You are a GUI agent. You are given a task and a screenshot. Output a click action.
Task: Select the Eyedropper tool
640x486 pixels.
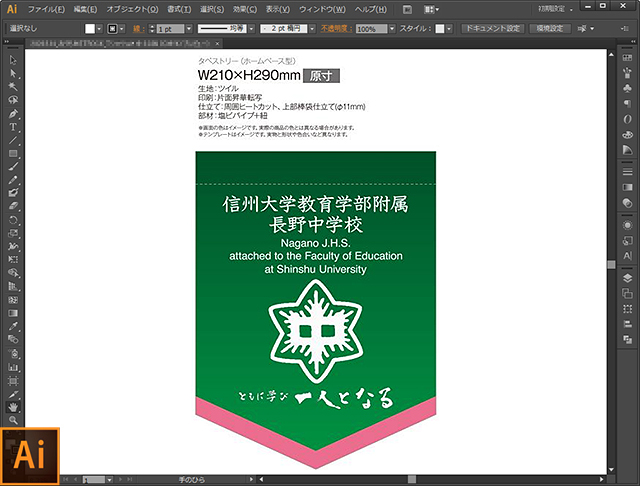click(x=13, y=326)
